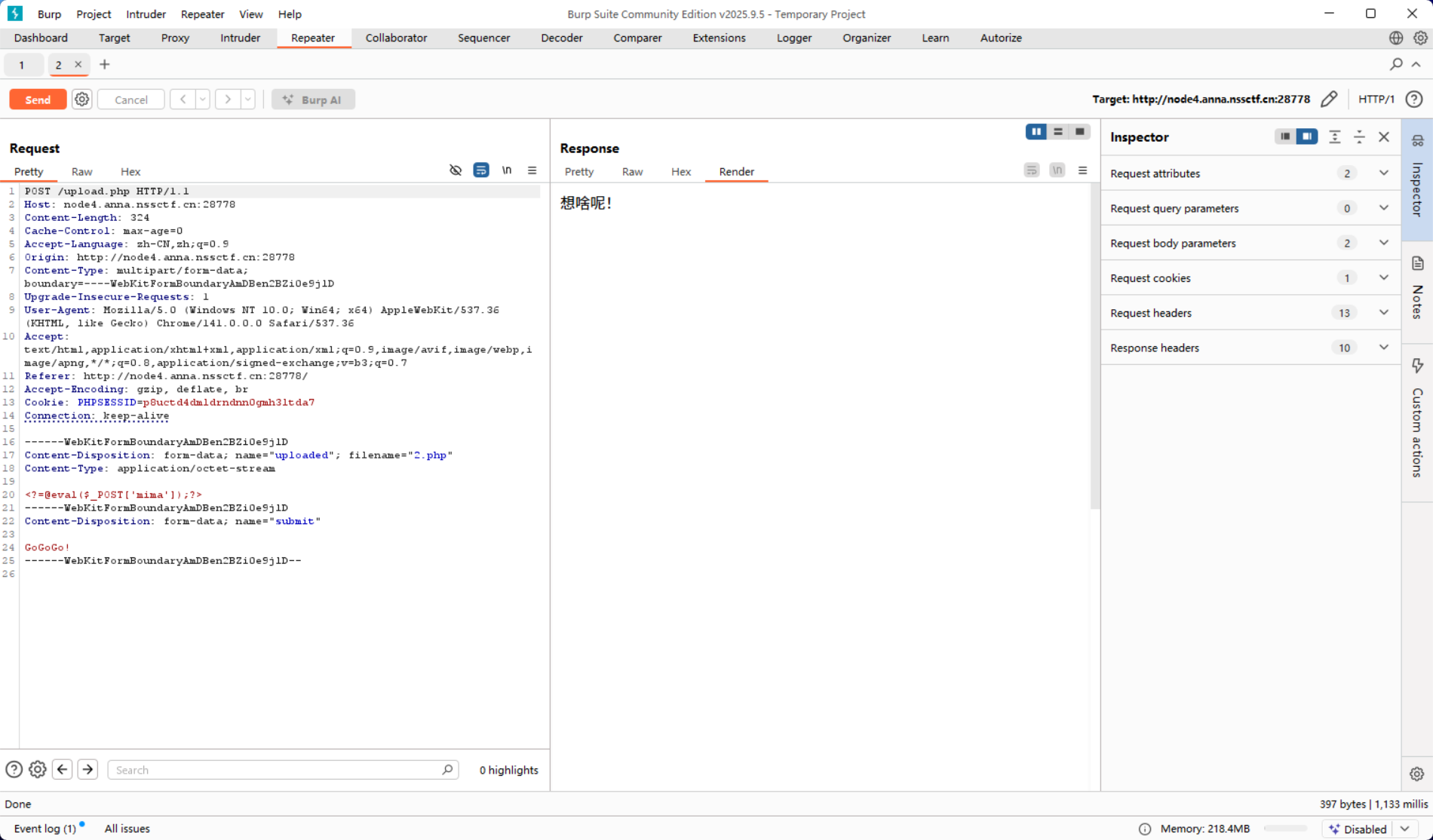Expand all Inspector sections
Image resolution: width=1433 pixels, height=840 pixels.
[x=1335, y=136]
